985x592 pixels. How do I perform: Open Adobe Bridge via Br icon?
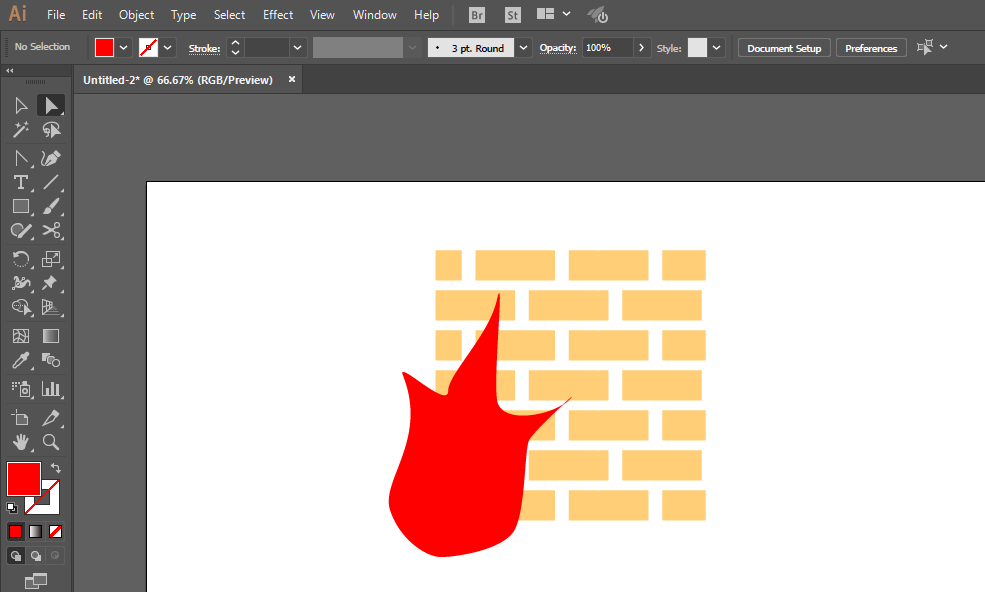pos(477,15)
